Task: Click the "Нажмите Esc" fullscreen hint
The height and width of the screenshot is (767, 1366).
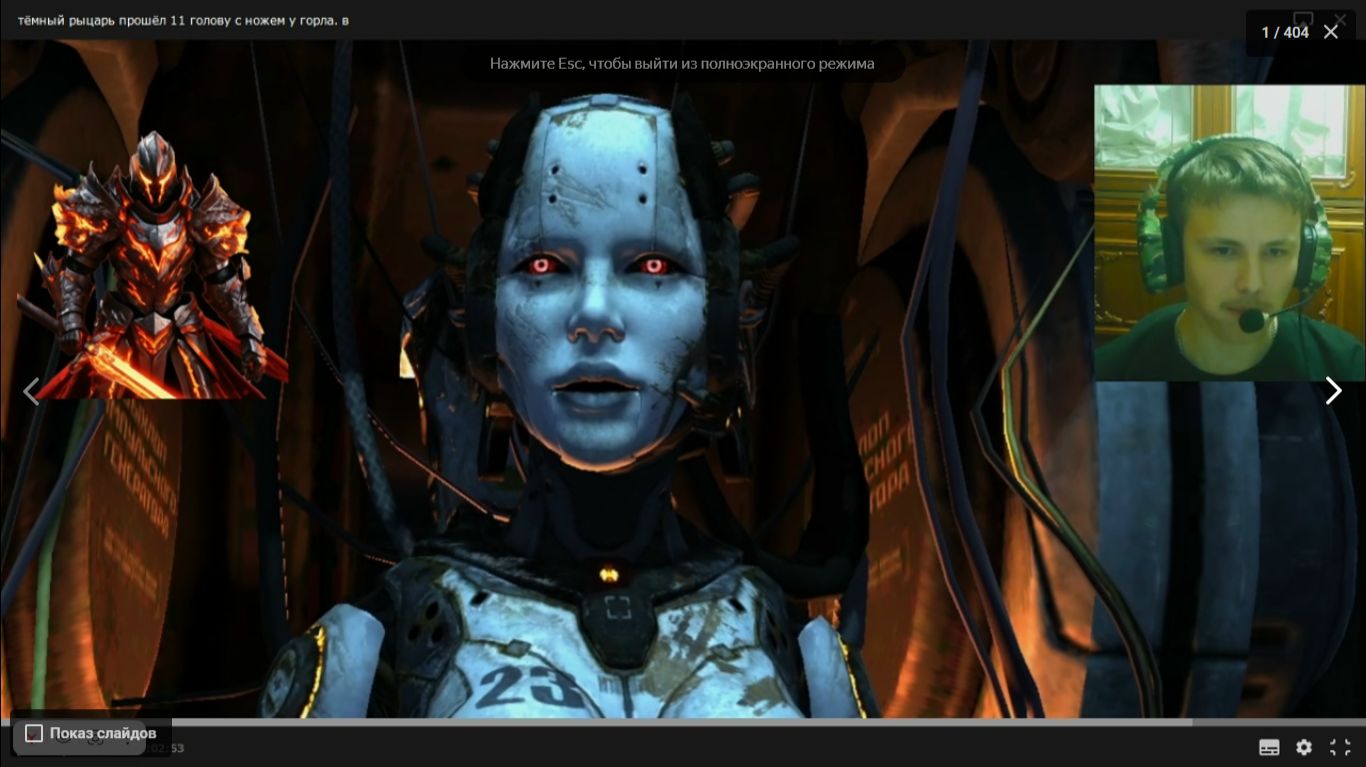Action: coord(682,63)
